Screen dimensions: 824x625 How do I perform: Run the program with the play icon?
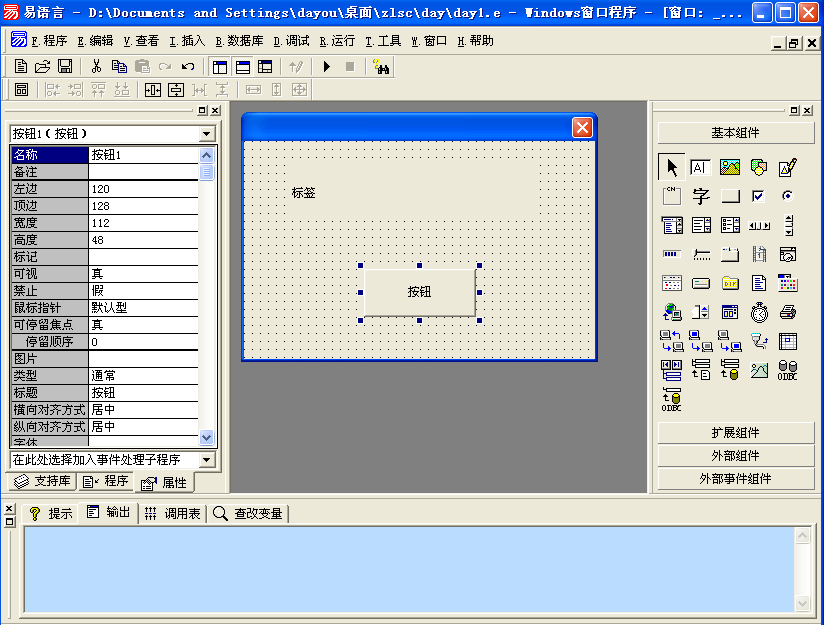[x=326, y=67]
